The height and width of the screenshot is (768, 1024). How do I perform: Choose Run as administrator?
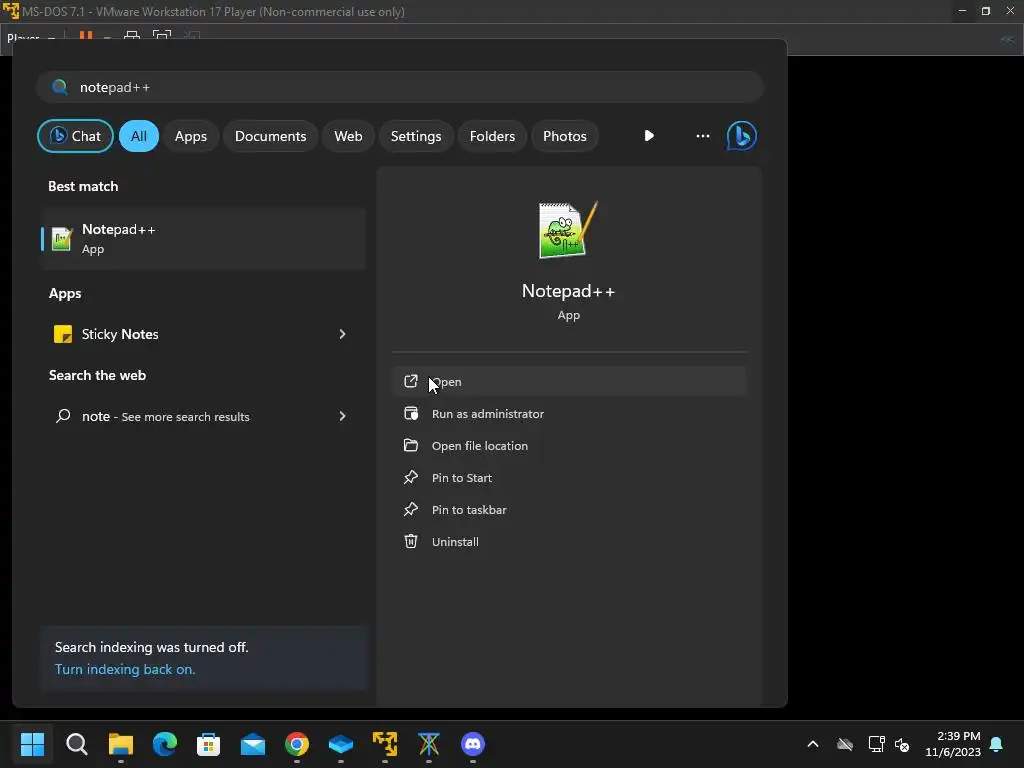(x=569, y=413)
